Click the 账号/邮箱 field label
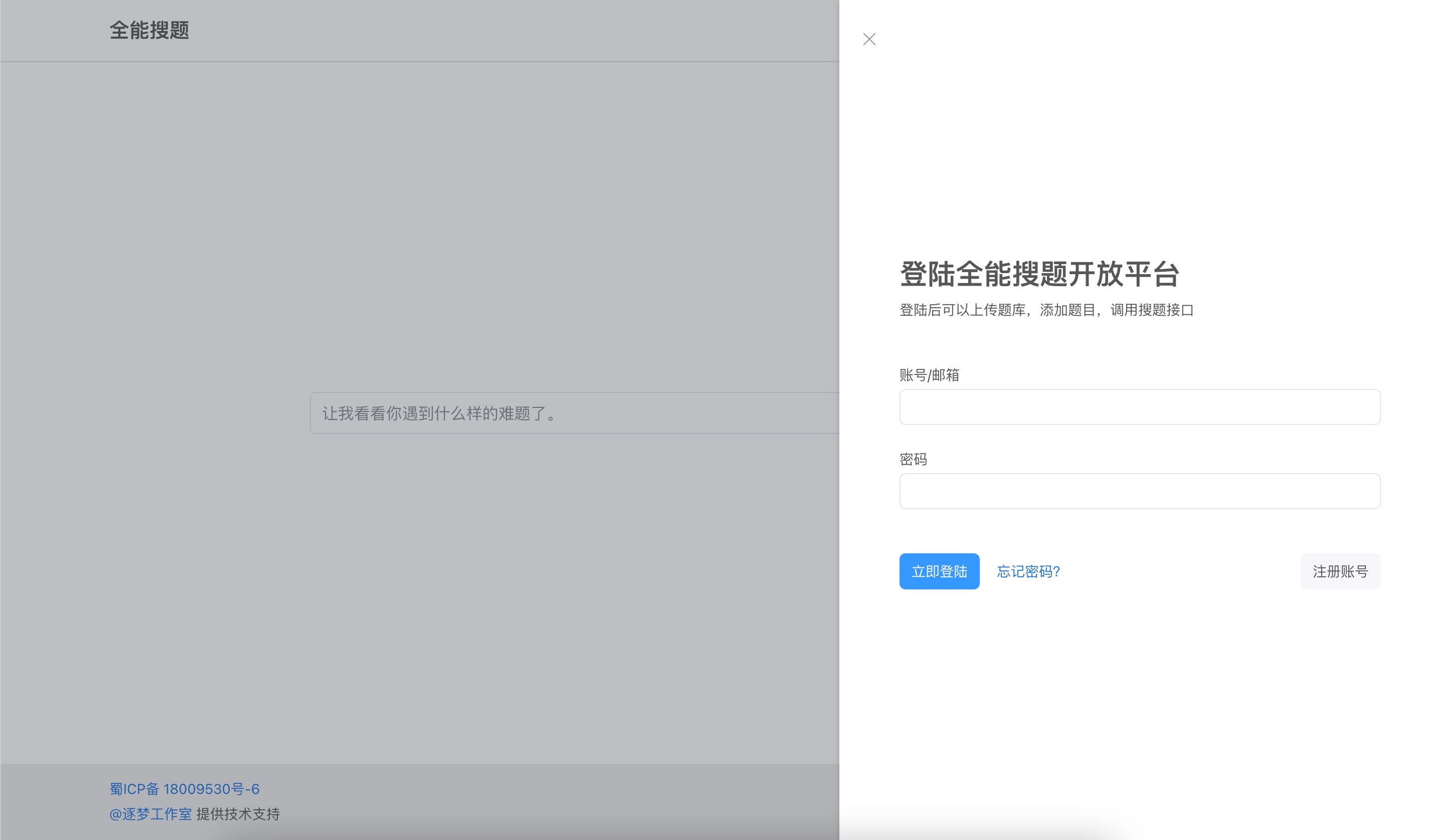 click(x=929, y=375)
